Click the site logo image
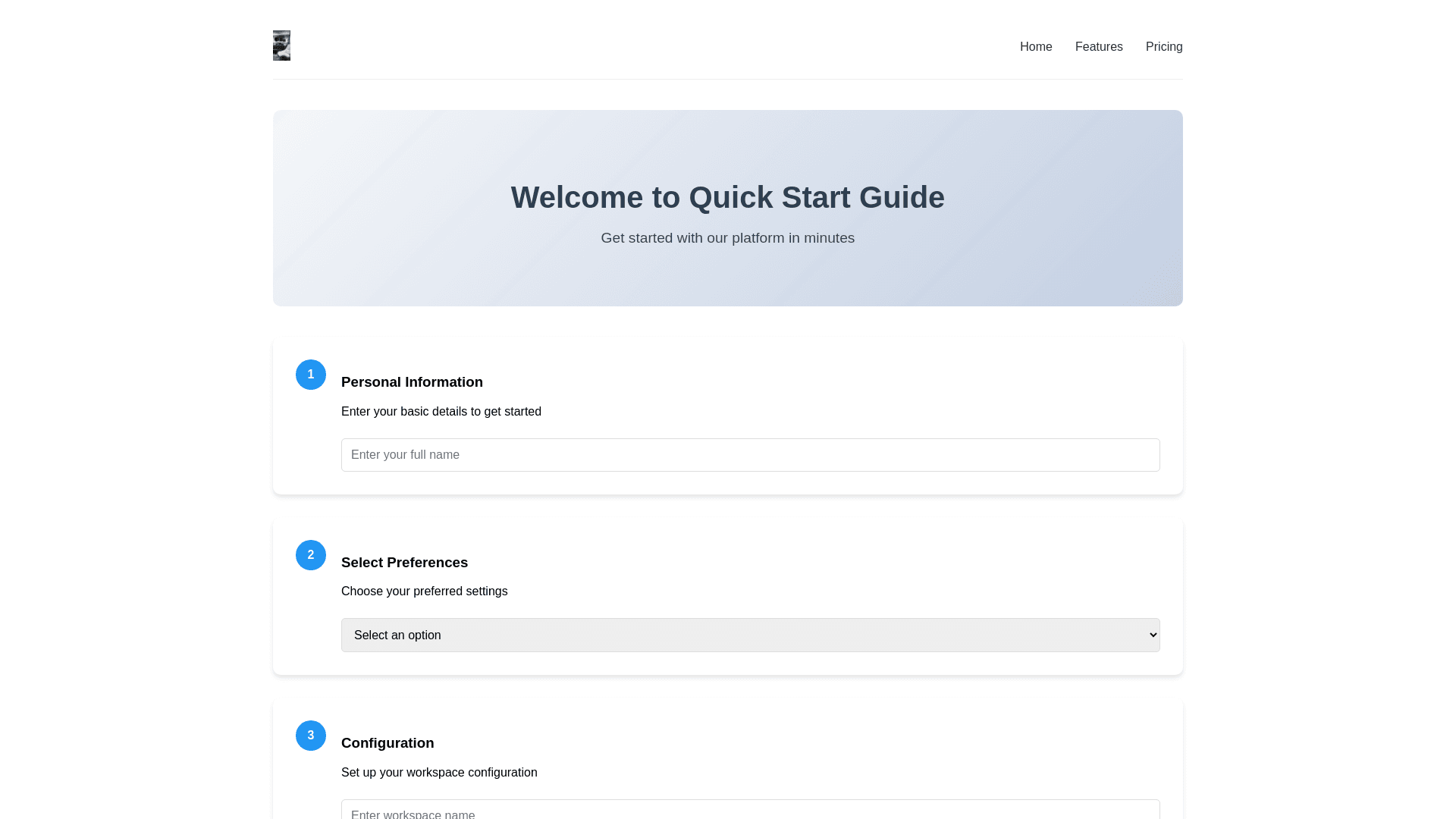The image size is (1456, 819). [281, 45]
